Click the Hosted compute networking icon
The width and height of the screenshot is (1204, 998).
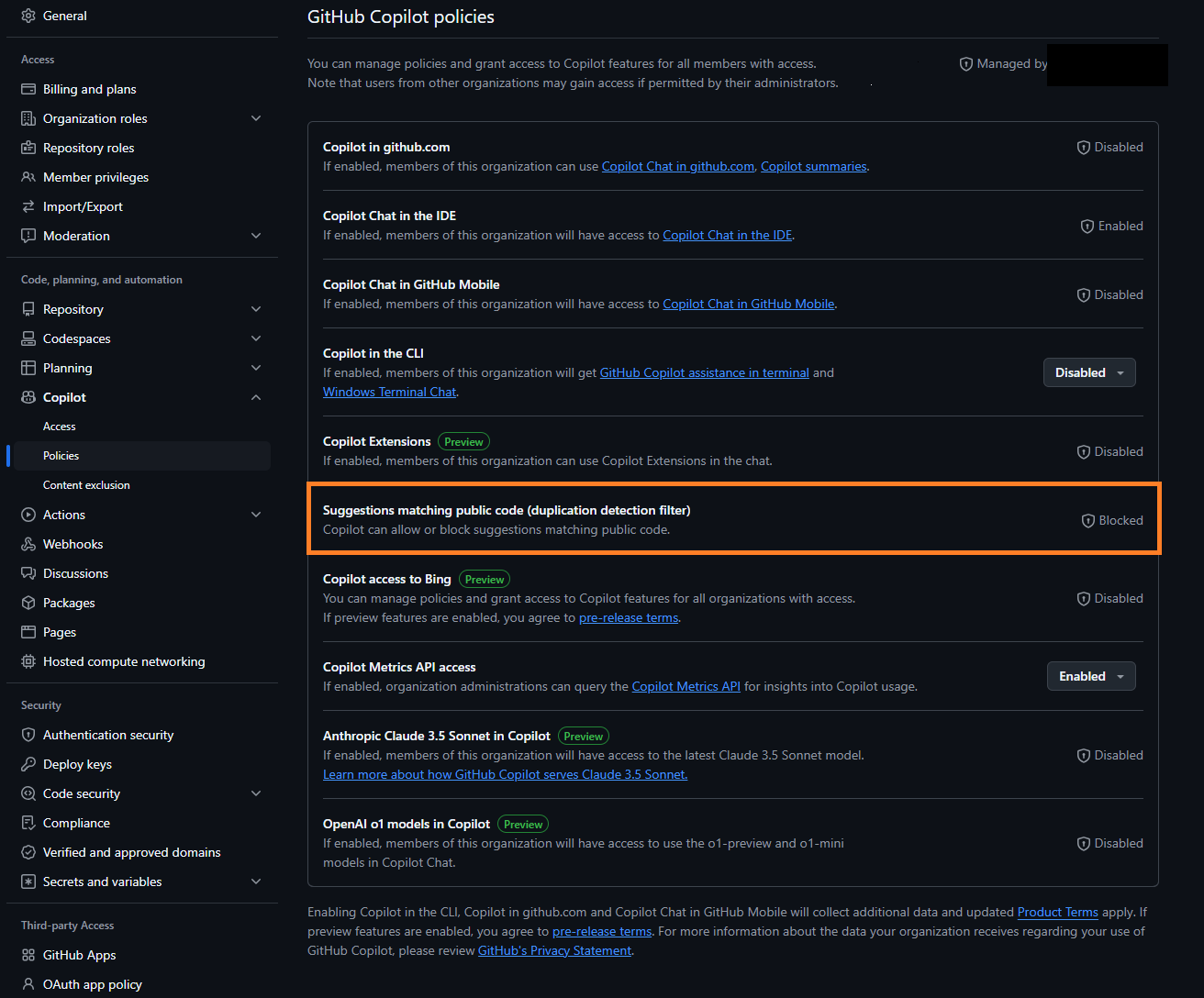point(28,661)
